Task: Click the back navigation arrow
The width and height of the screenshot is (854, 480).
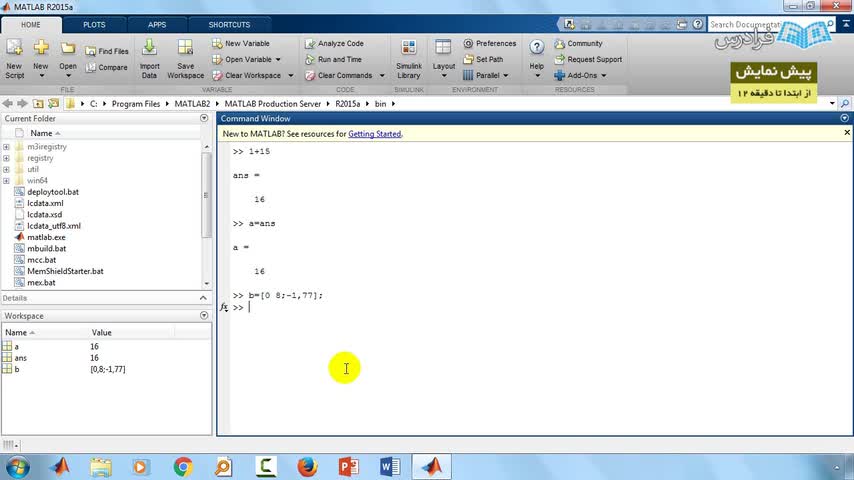Action: pos(8,104)
